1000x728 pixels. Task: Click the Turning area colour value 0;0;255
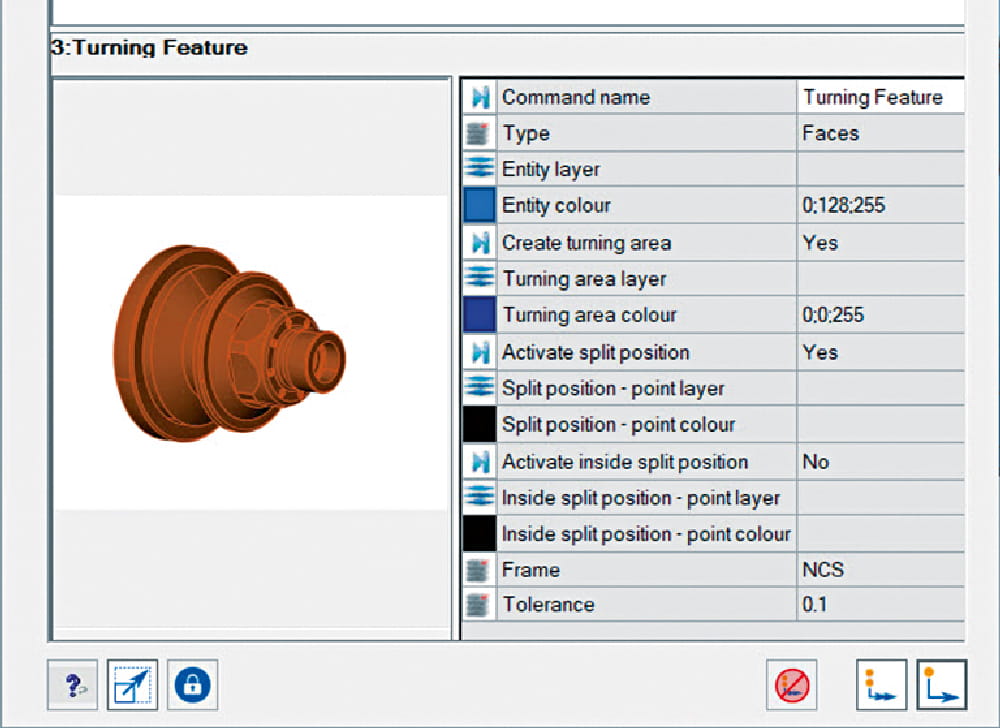tap(881, 315)
